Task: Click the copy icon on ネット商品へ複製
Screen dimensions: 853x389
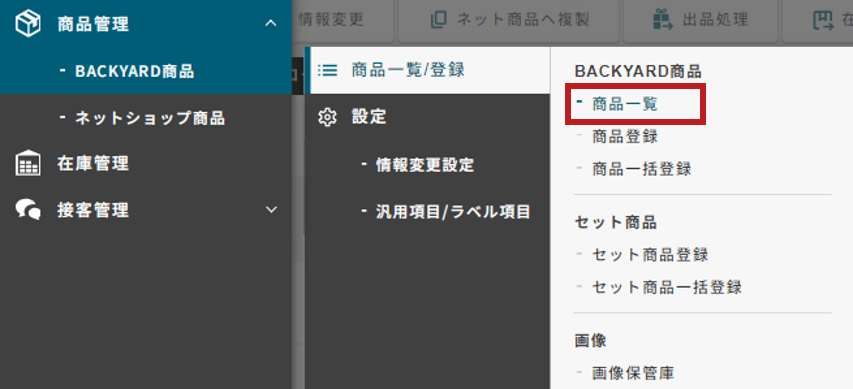Action: click(x=438, y=20)
